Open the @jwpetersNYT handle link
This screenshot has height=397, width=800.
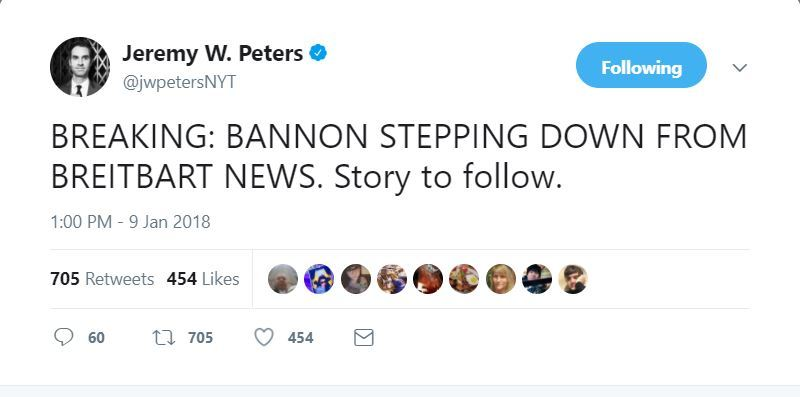(x=179, y=82)
